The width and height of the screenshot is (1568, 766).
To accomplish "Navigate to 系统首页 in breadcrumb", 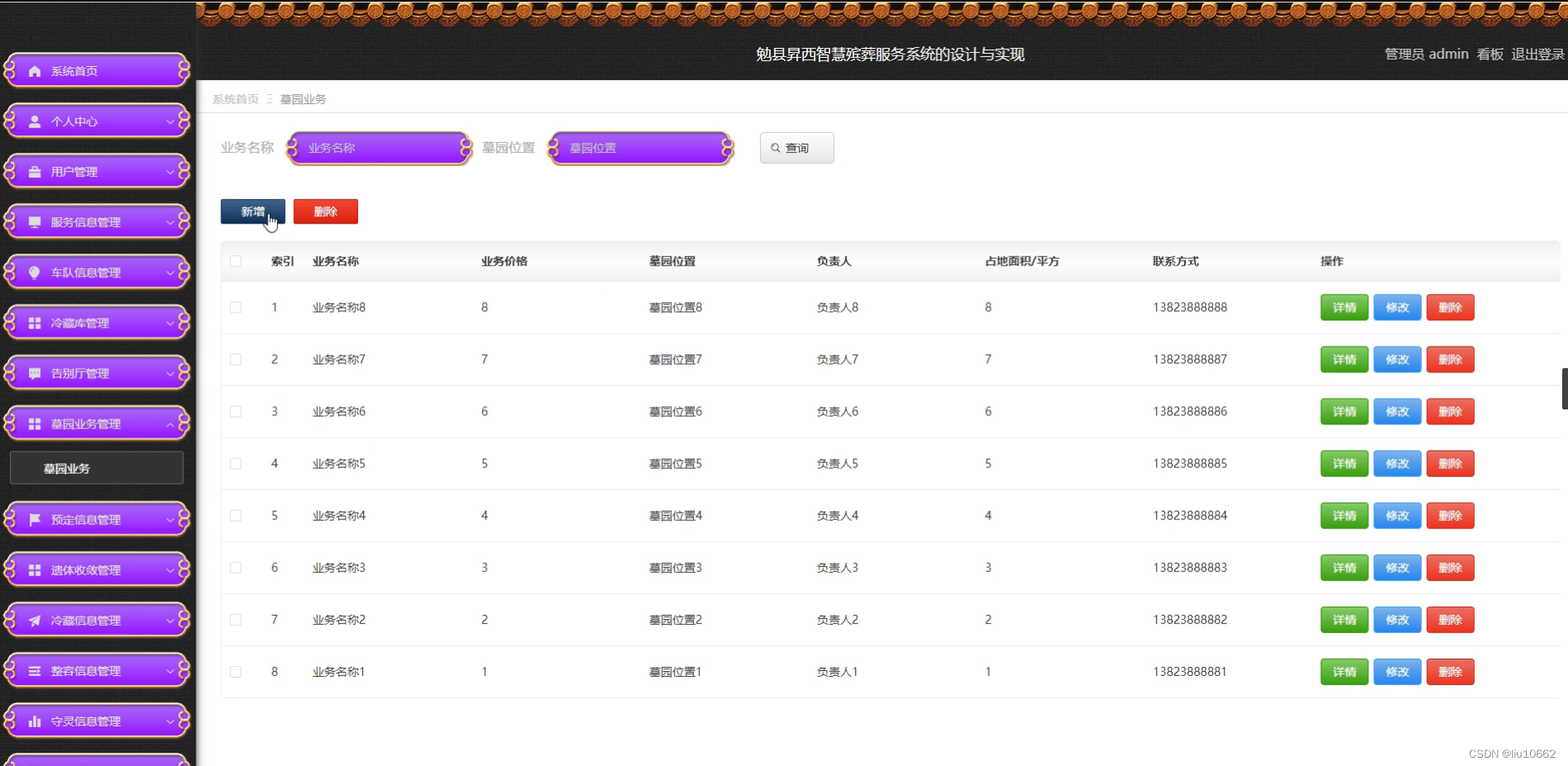I will [x=234, y=99].
